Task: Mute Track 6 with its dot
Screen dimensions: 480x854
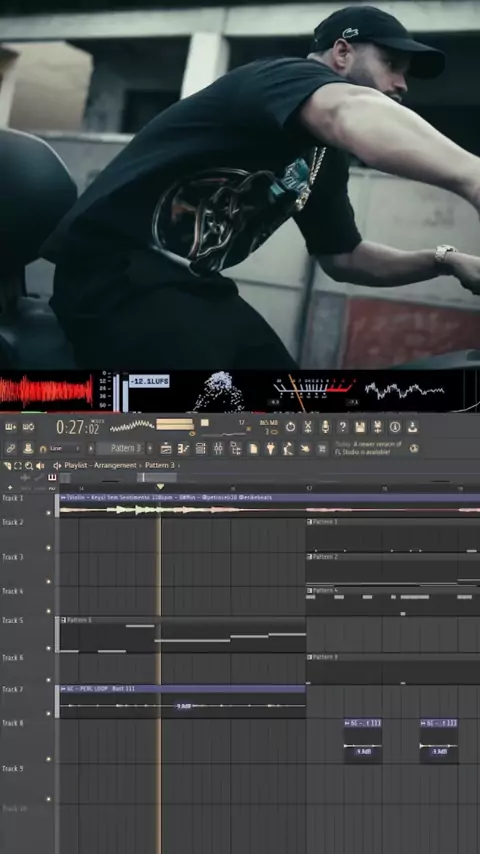Action: coord(48,680)
